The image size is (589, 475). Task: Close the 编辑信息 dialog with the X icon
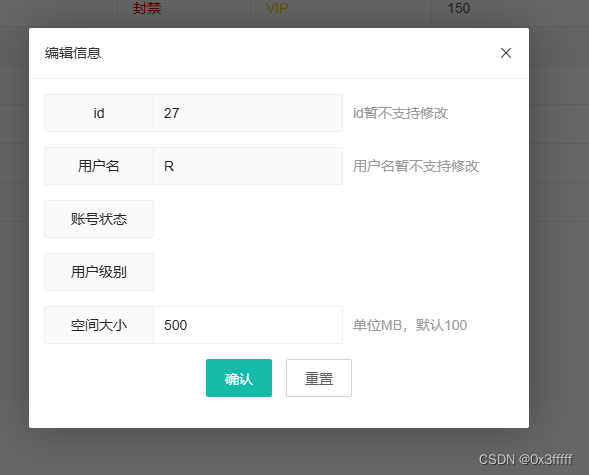pos(506,53)
